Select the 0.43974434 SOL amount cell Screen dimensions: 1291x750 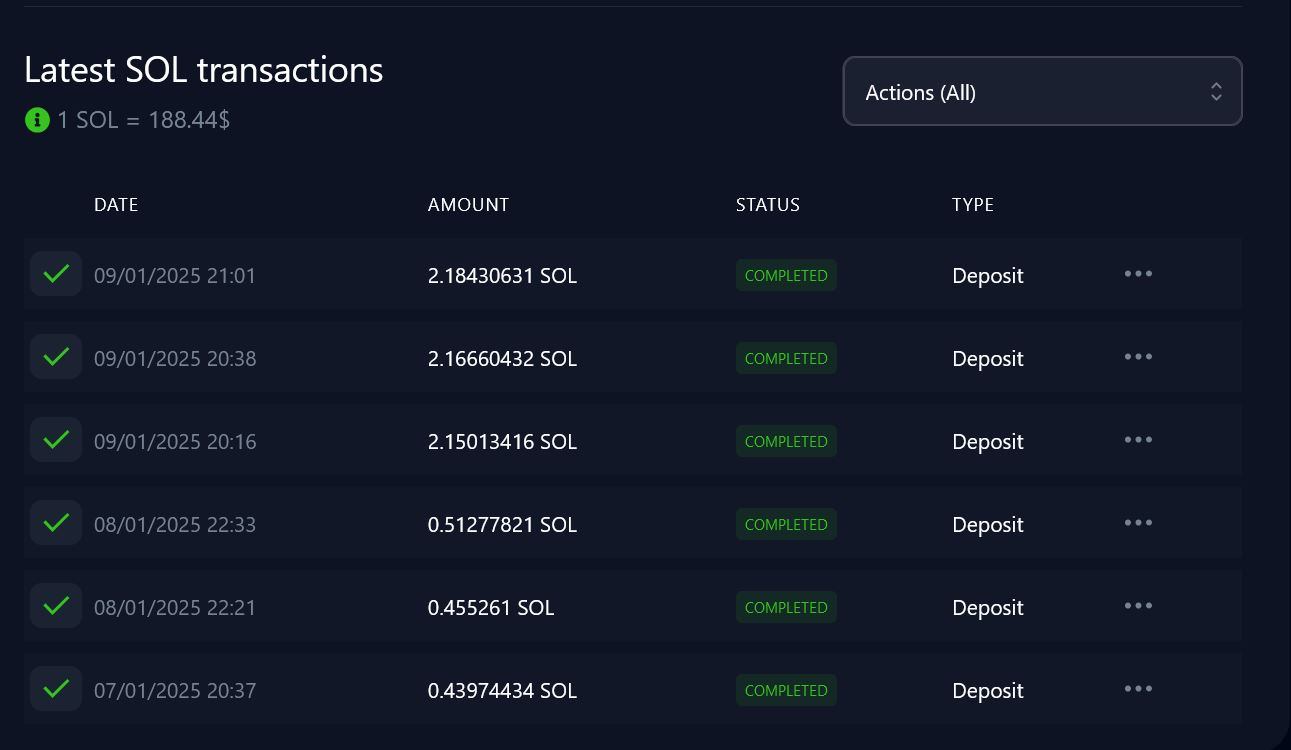pyautogui.click(x=502, y=691)
